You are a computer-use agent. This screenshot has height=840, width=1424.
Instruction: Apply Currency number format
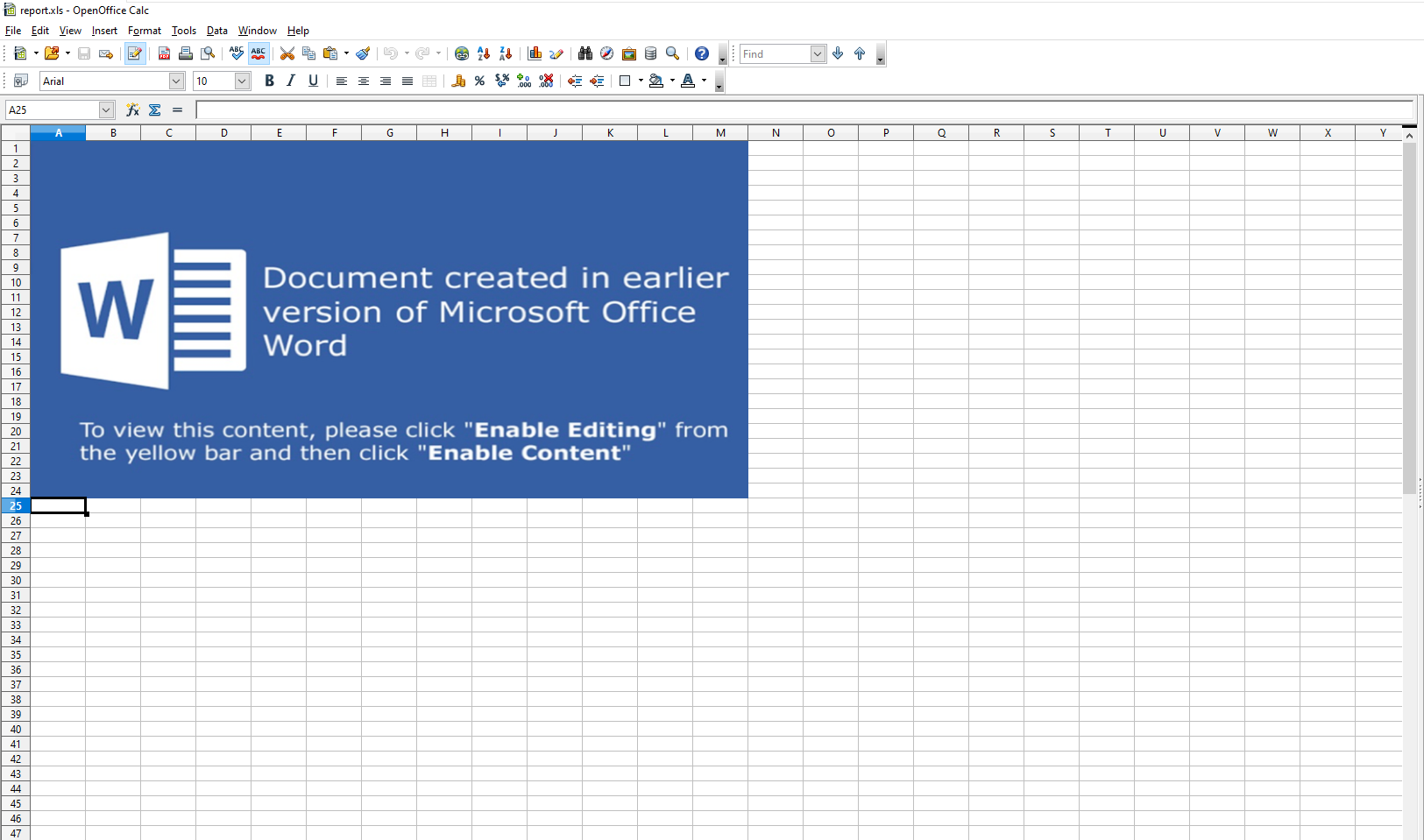pyautogui.click(x=458, y=81)
